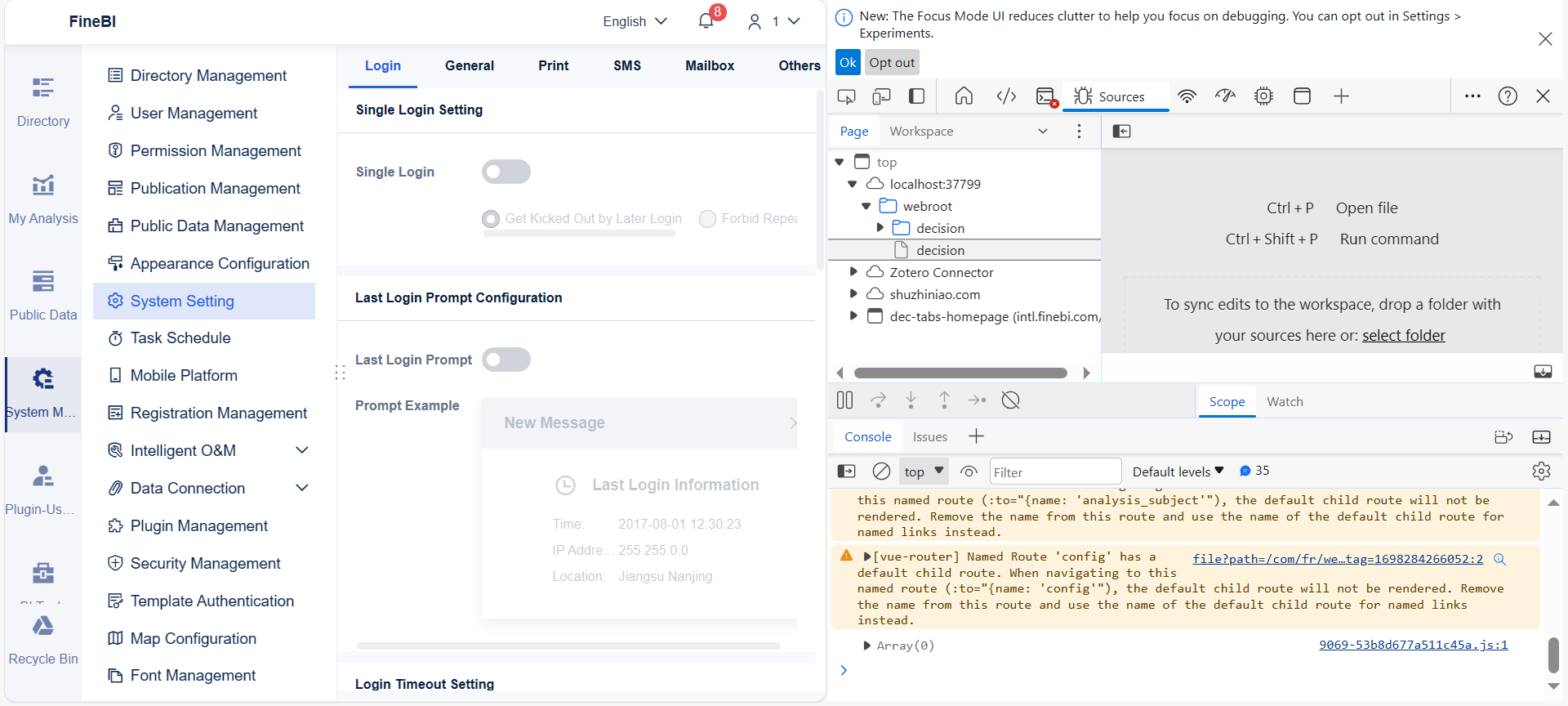
Task: Open the Public Data sidebar module
Action: 43,296
